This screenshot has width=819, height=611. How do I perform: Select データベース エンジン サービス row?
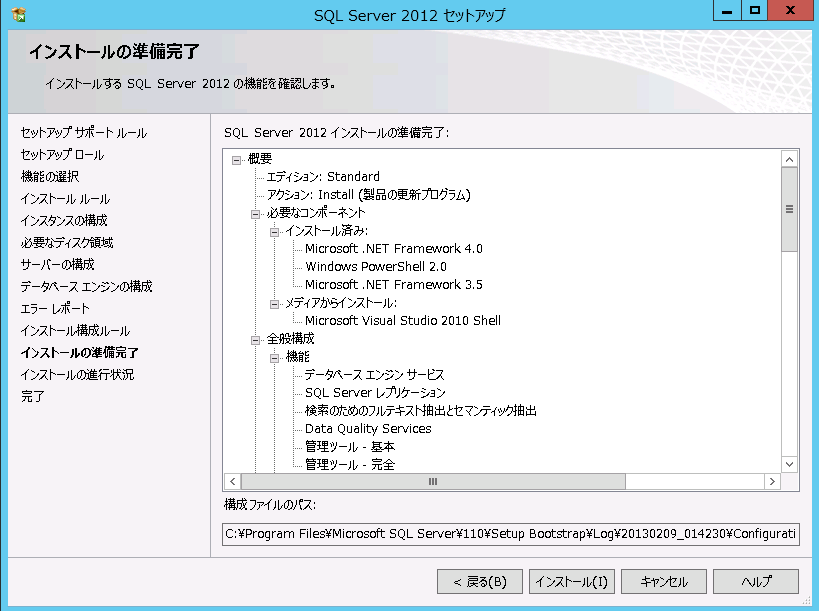point(375,375)
